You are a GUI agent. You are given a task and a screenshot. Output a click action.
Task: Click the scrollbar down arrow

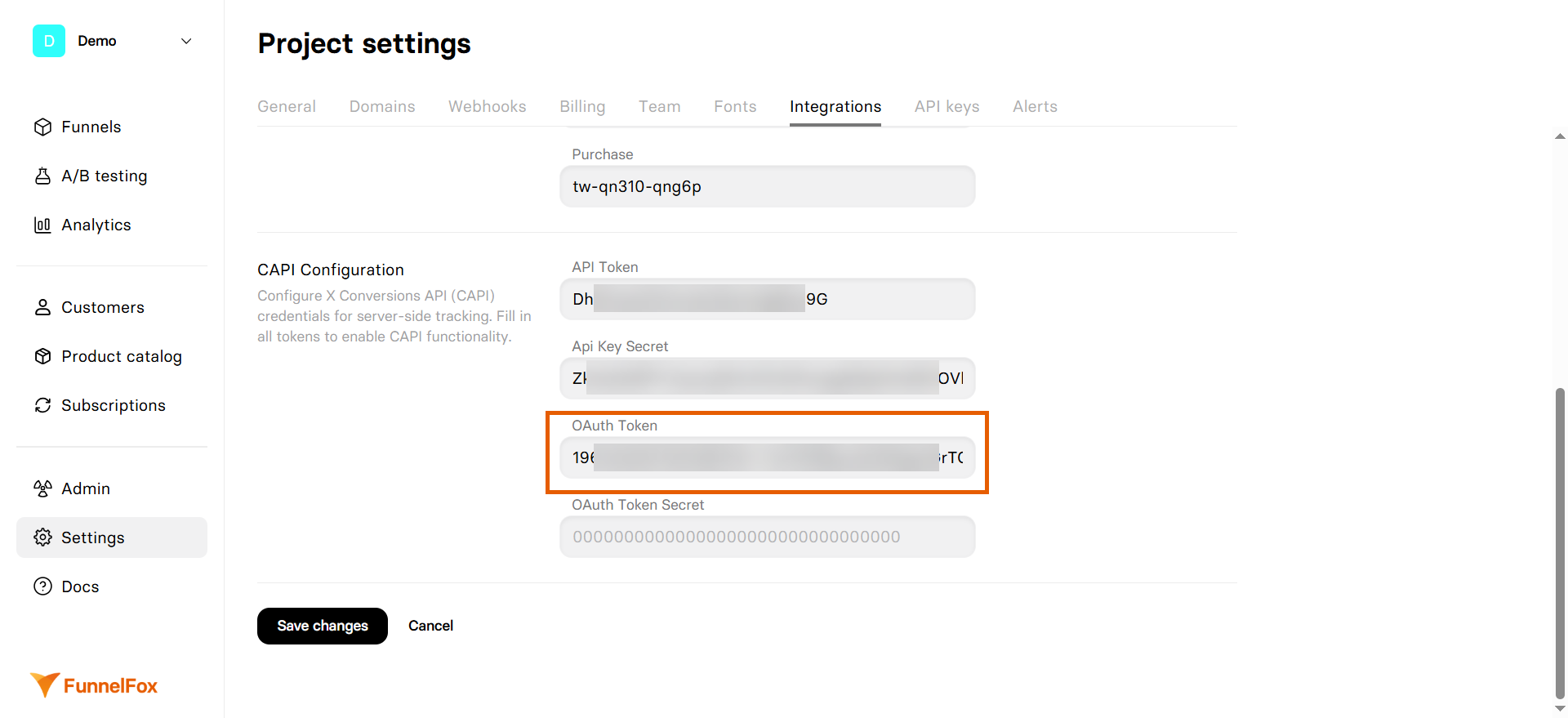[1560, 708]
